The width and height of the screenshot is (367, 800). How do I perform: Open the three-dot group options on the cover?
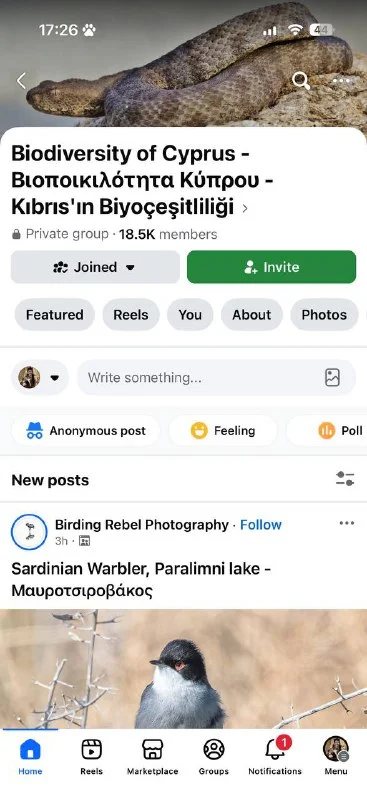coord(341,81)
